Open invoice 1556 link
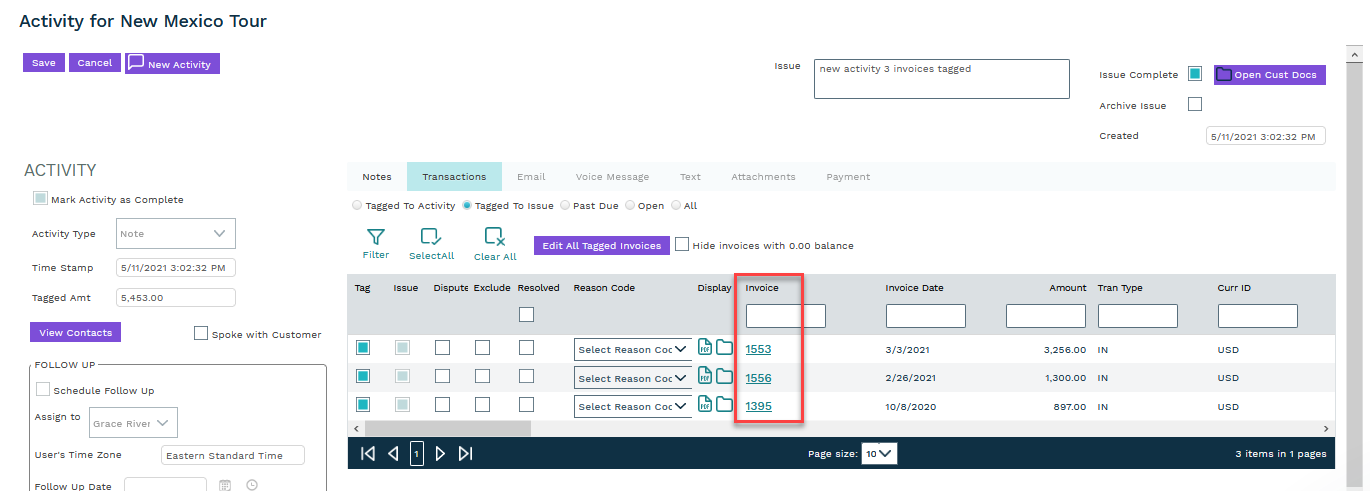Image resolution: width=1370 pixels, height=491 pixels. click(x=758, y=378)
